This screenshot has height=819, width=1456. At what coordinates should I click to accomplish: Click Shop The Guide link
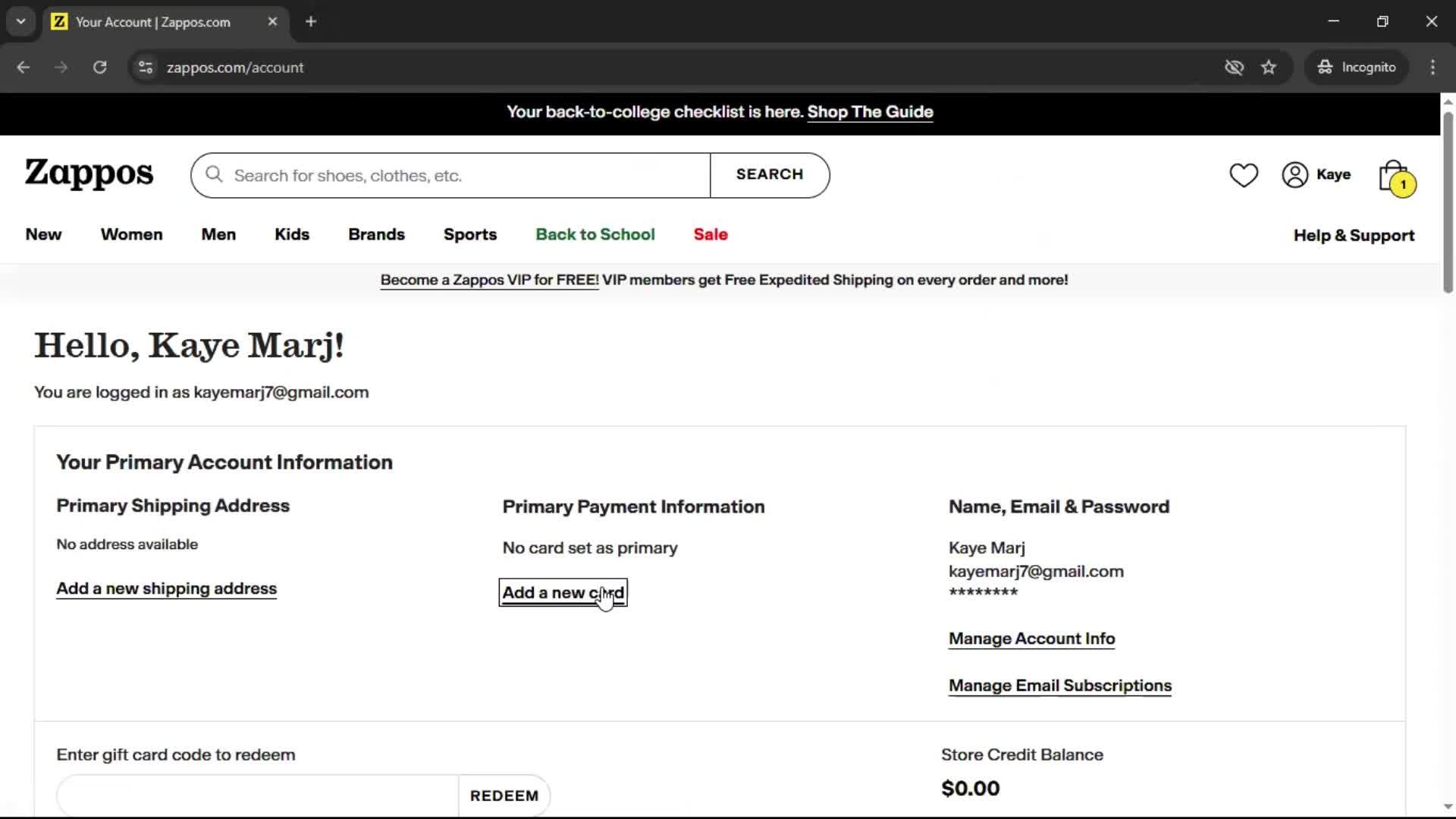click(x=870, y=112)
